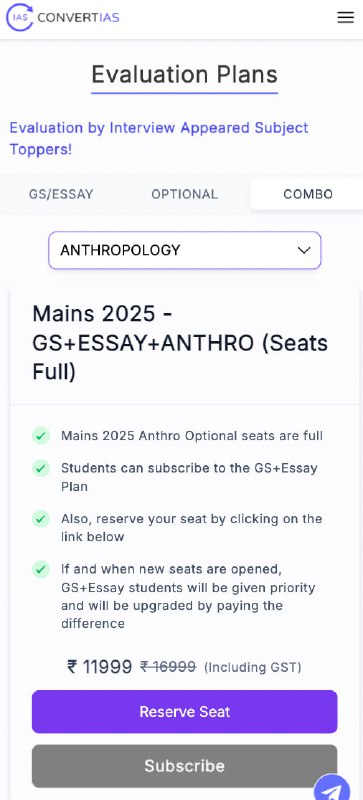Click the Interview Appeared Subject Toppers text
This screenshot has width=363, height=800.
coord(159,139)
